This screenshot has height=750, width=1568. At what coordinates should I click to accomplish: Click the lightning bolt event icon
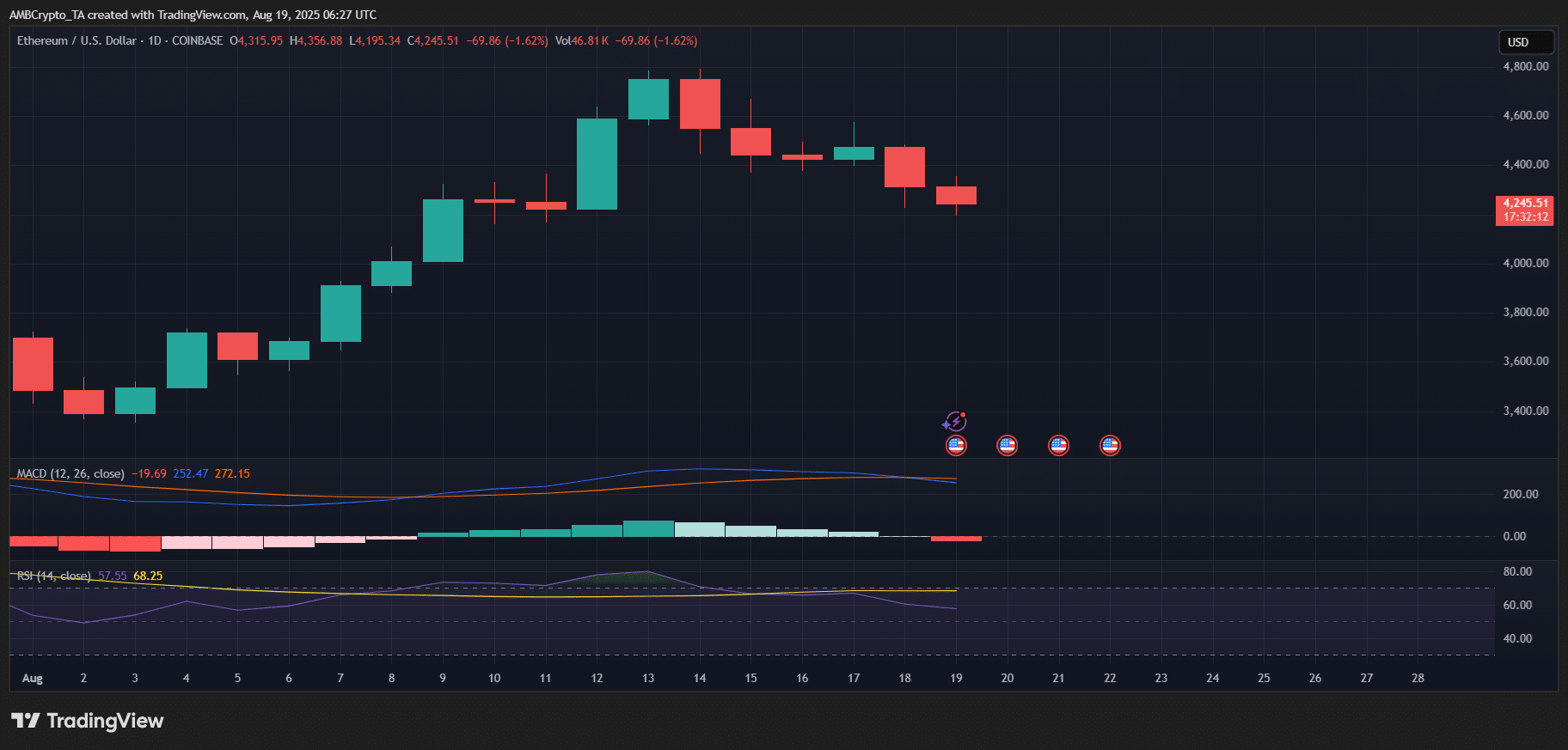[955, 421]
